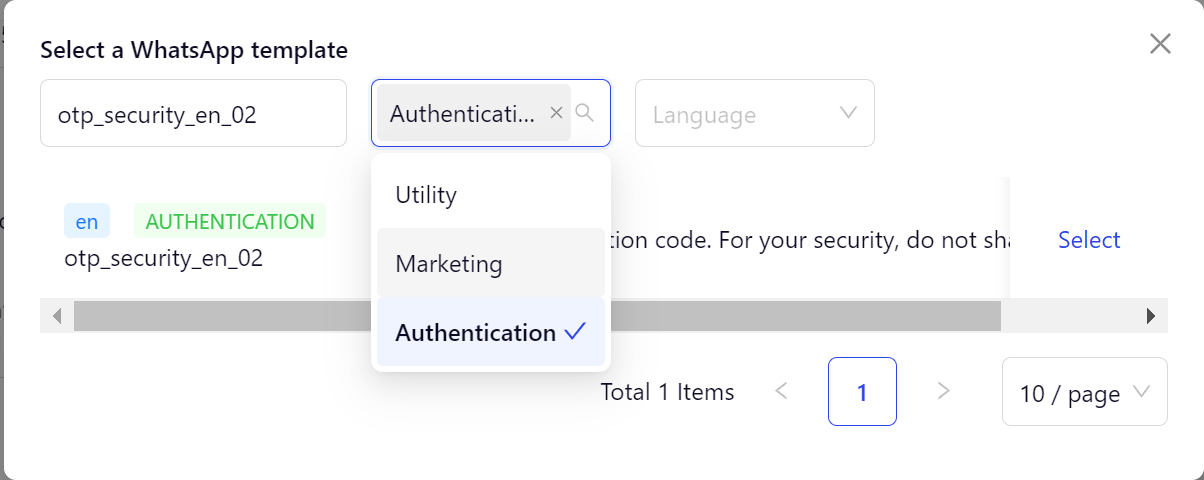
Task: Click the otp_security_en_02 template row name
Action: 163,259
